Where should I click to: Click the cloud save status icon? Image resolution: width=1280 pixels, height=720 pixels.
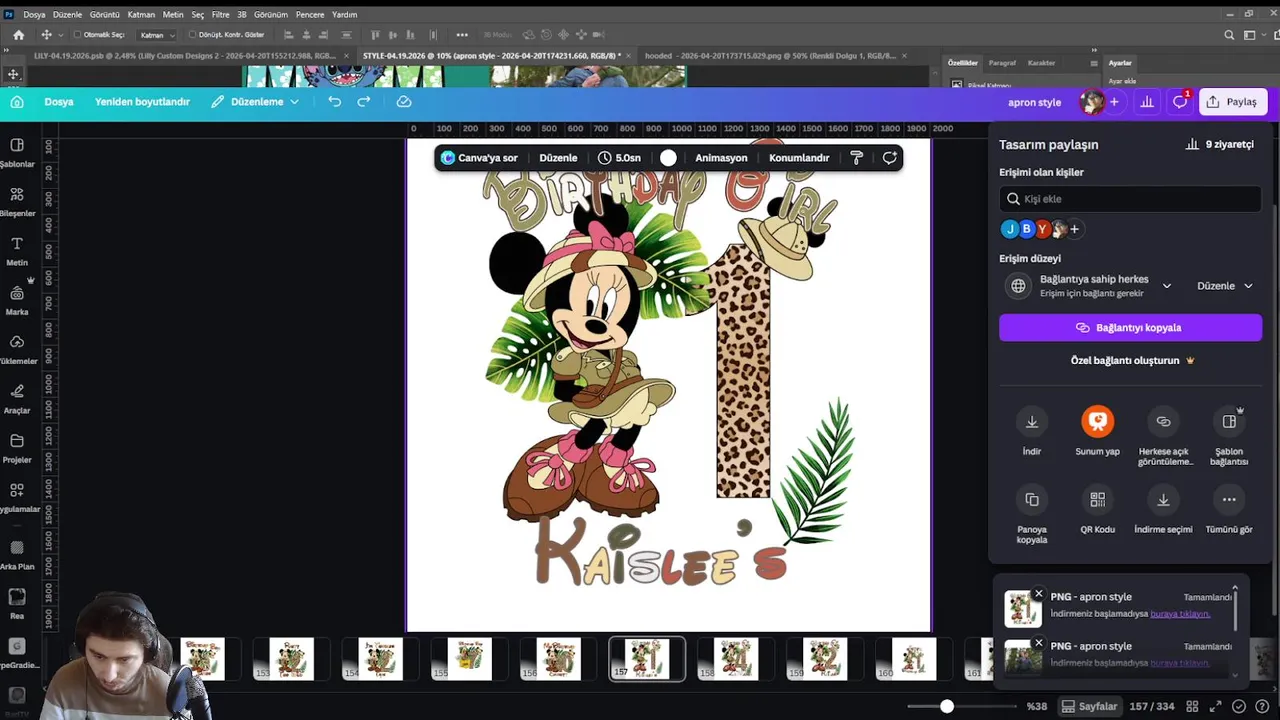click(404, 102)
